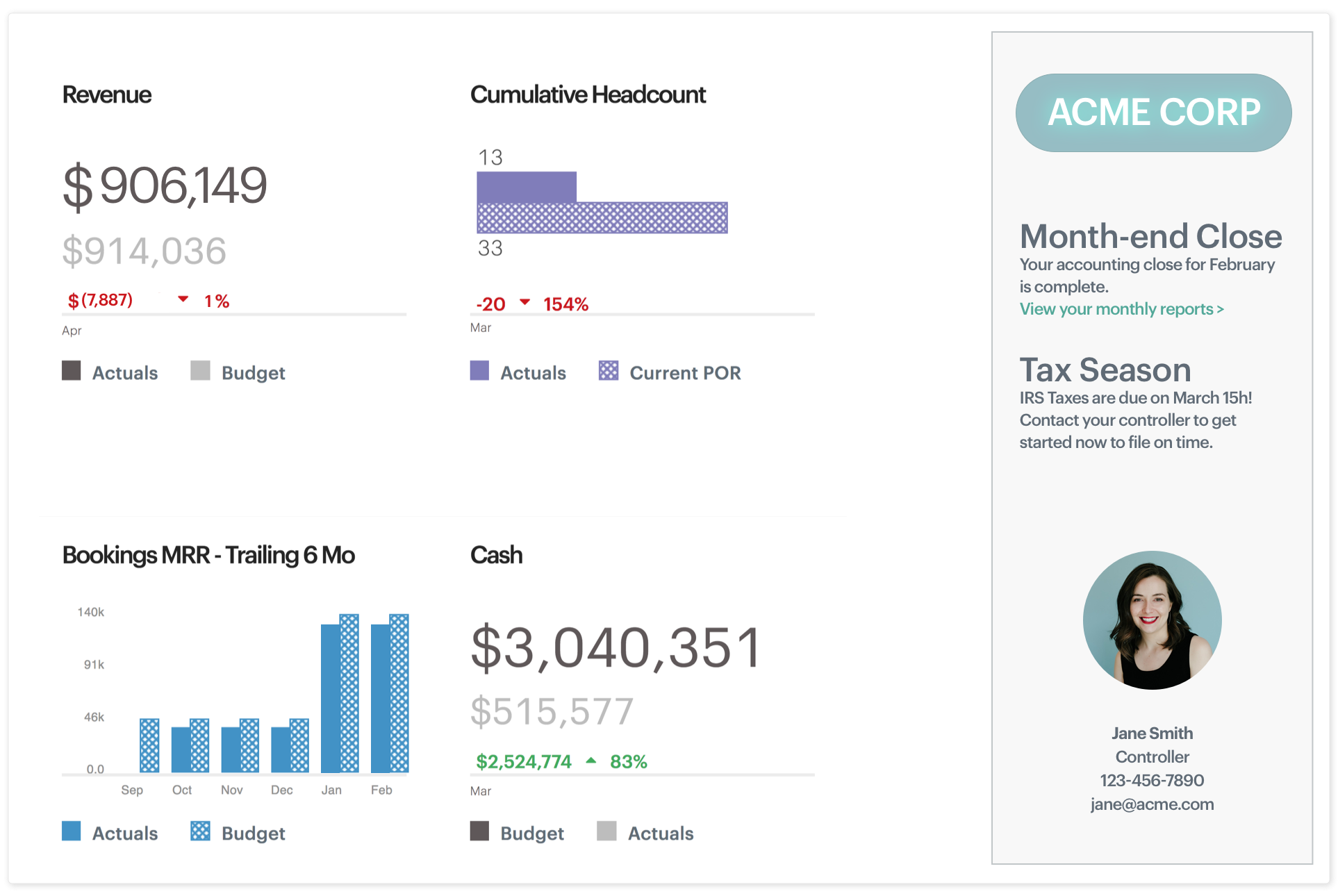
Task: Click the ACME CORP badge
Action: click(x=1153, y=113)
